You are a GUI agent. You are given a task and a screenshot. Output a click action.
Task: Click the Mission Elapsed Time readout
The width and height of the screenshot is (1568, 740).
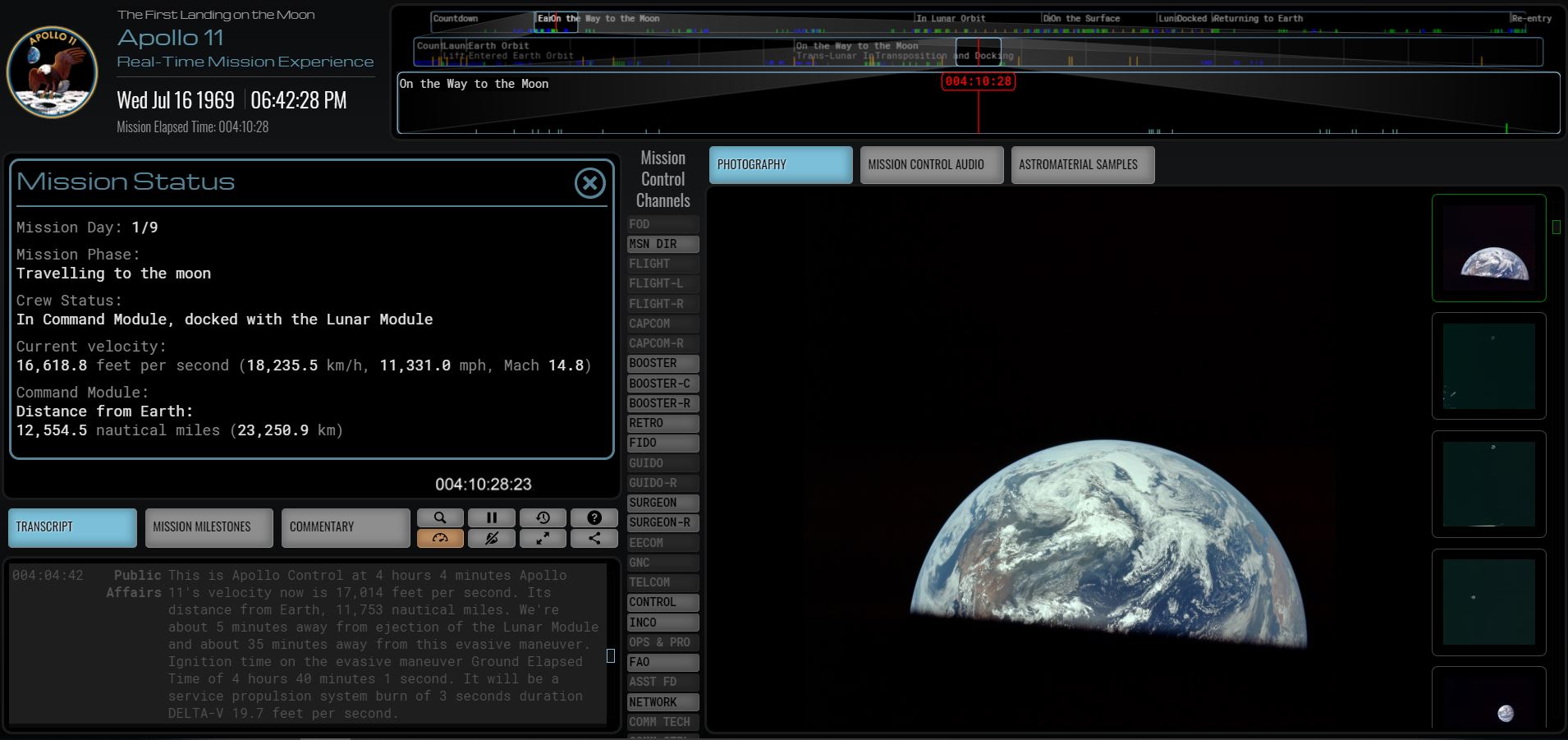(x=193, y=126)
